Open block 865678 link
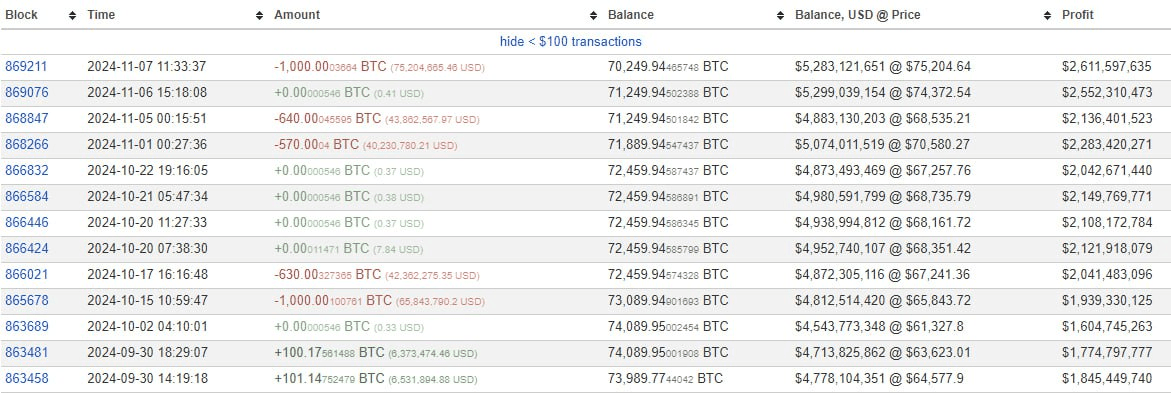The image size is (1171, 393). click(x=26, y=300)
